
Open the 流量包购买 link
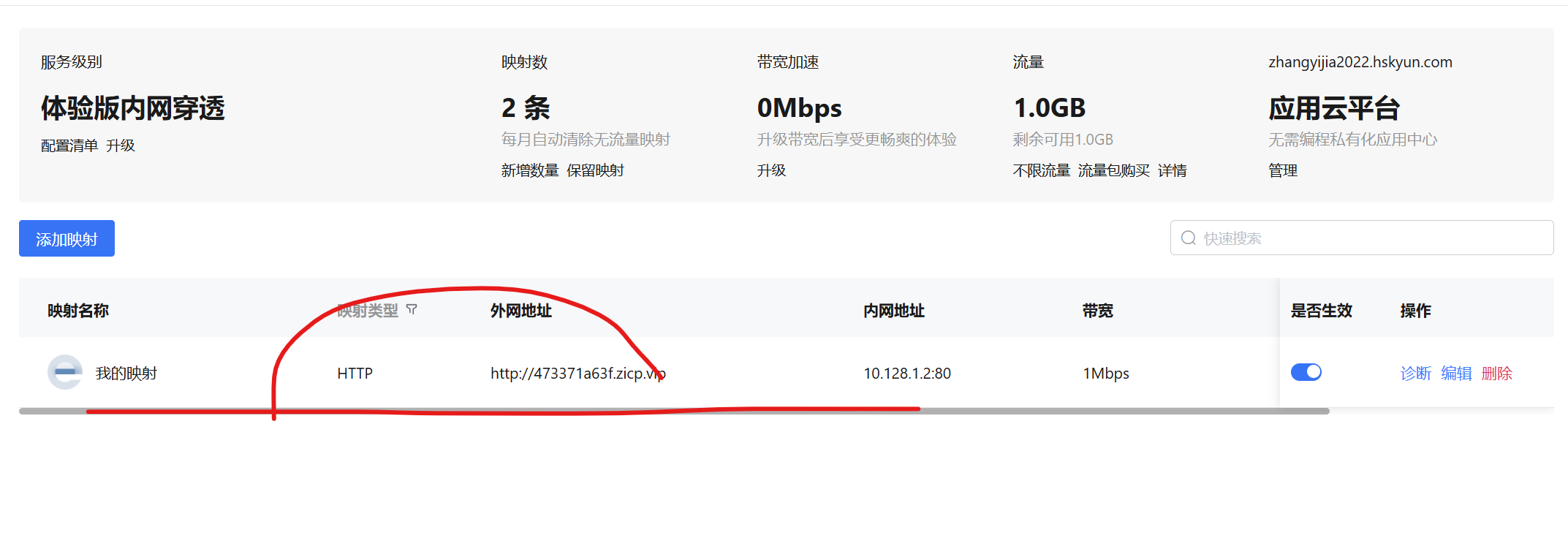pyautogui.click(x=1113, y=170)
